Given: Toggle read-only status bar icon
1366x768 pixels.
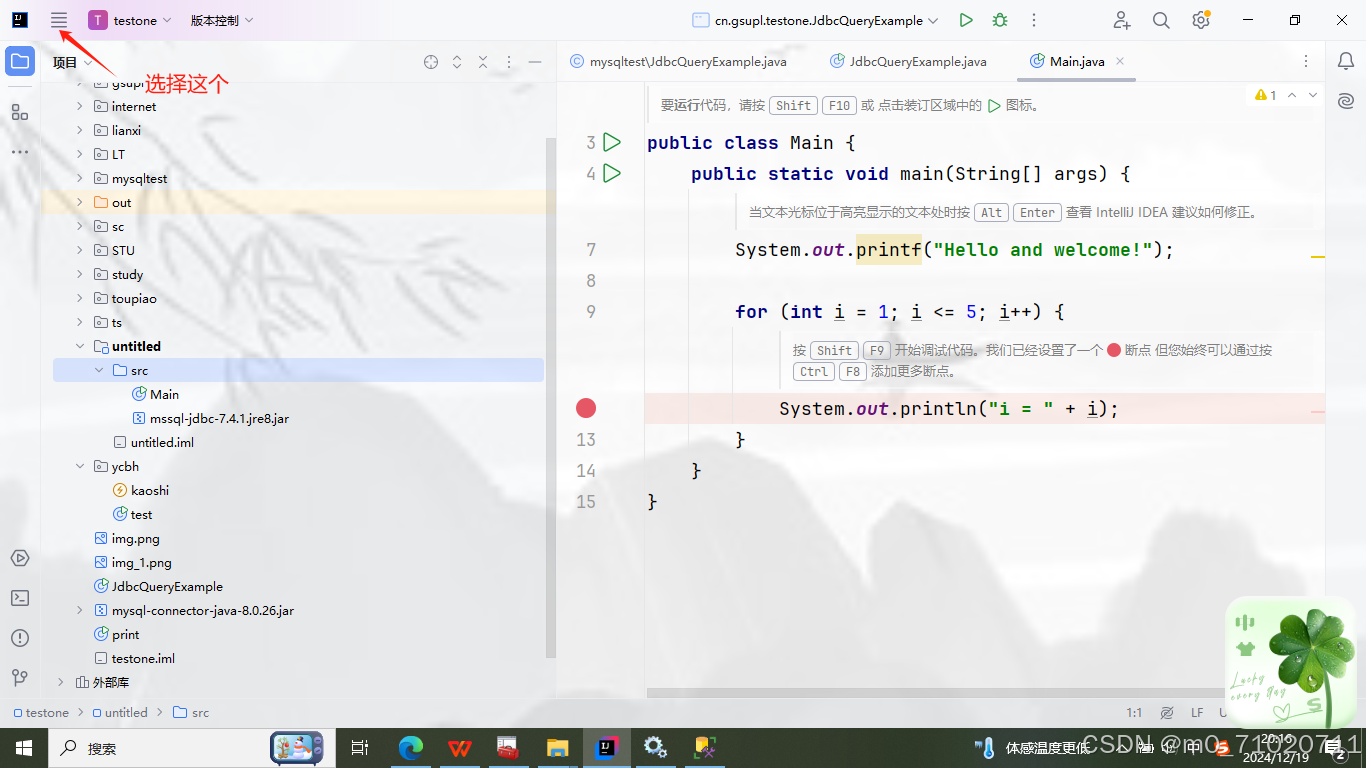Looking at the screenshot, I should (x=1167, y=713).
